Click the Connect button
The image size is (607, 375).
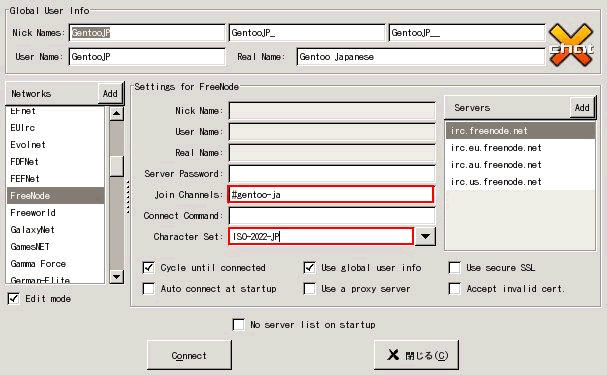pos(189,355)
